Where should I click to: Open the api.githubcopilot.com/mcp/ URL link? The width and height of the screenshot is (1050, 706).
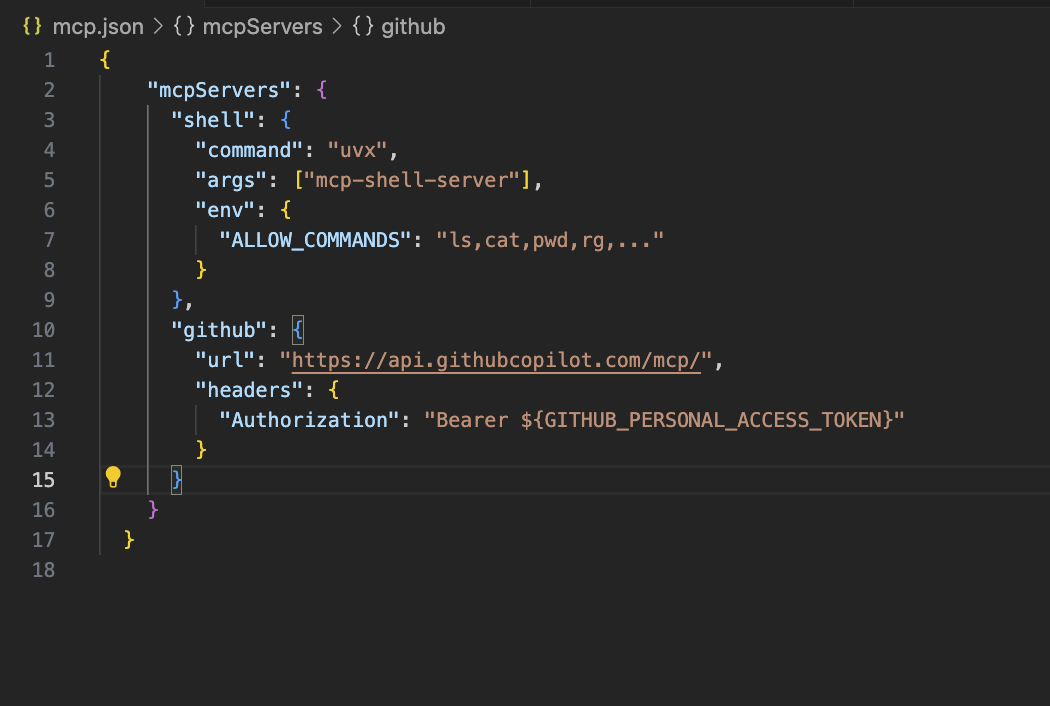(x=496, y=360)
